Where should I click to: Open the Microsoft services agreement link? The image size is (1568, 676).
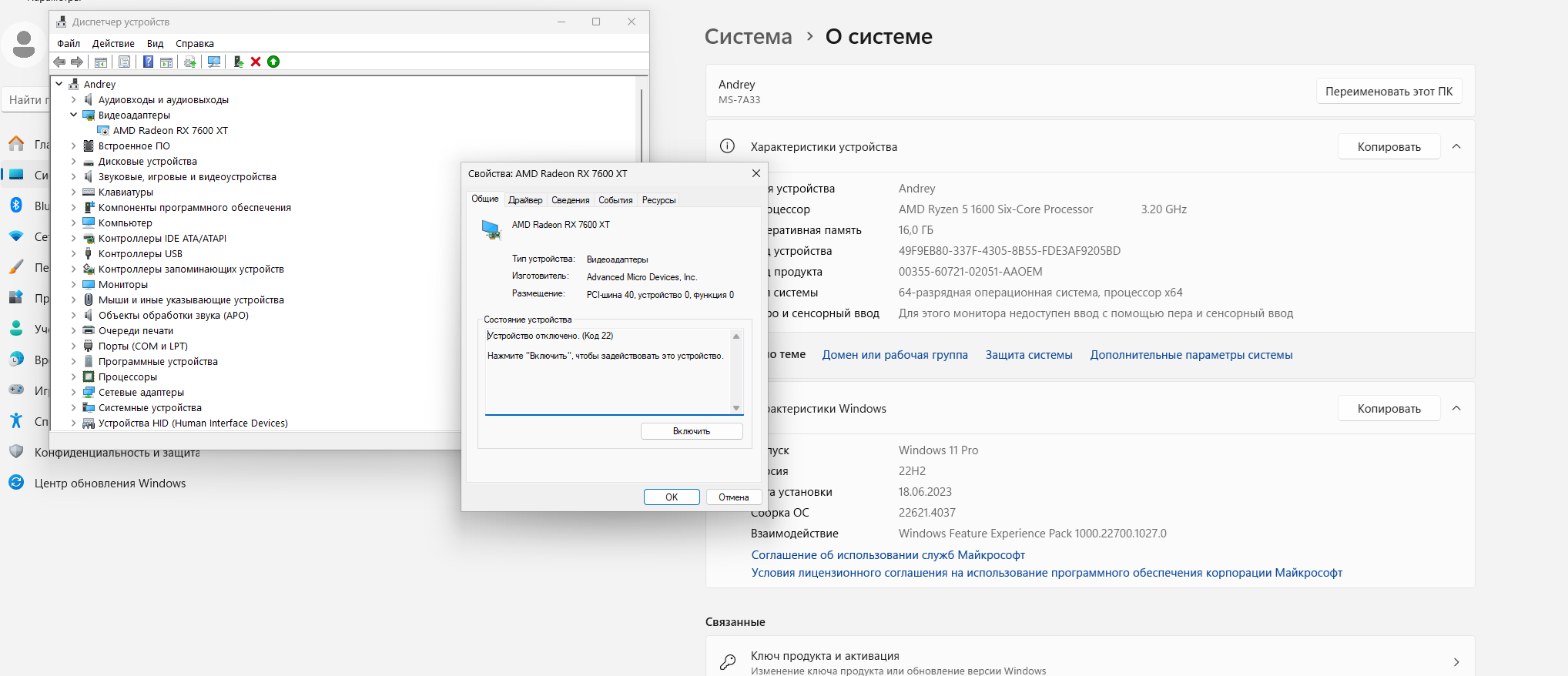888,555
